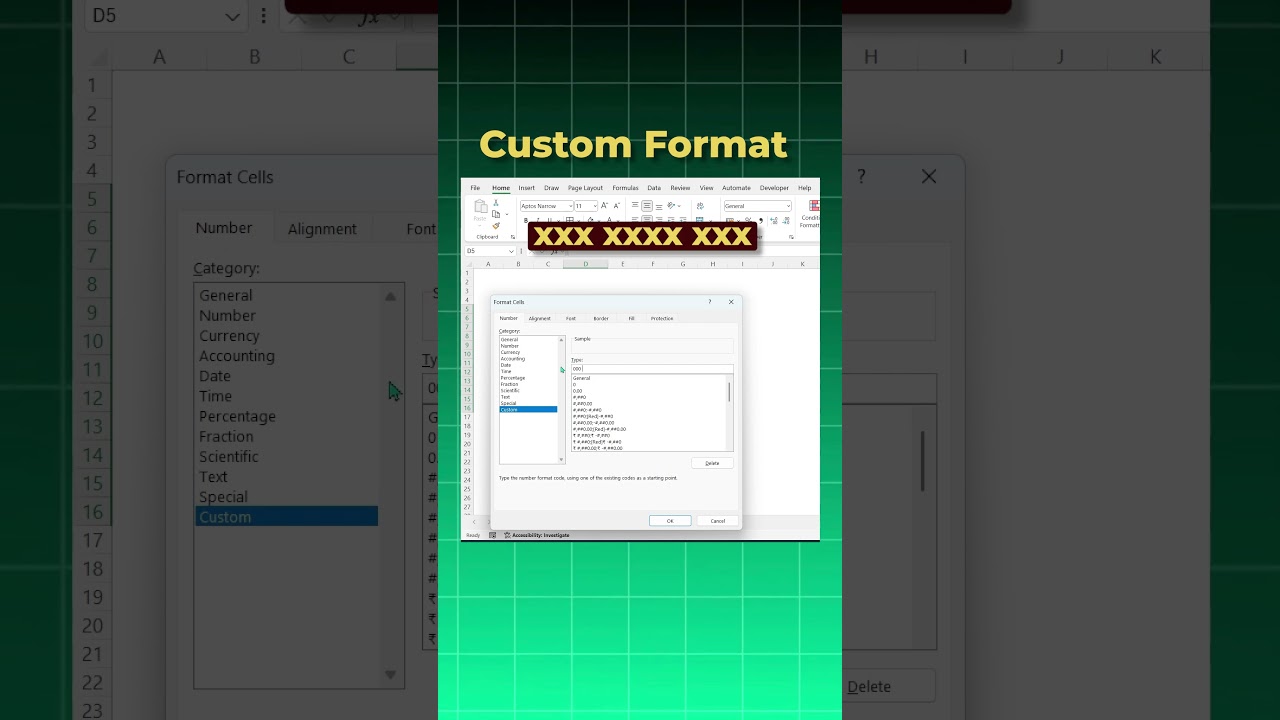
Task: Click the Copy icon in the Clipboard group
Action: click(495, 214)
